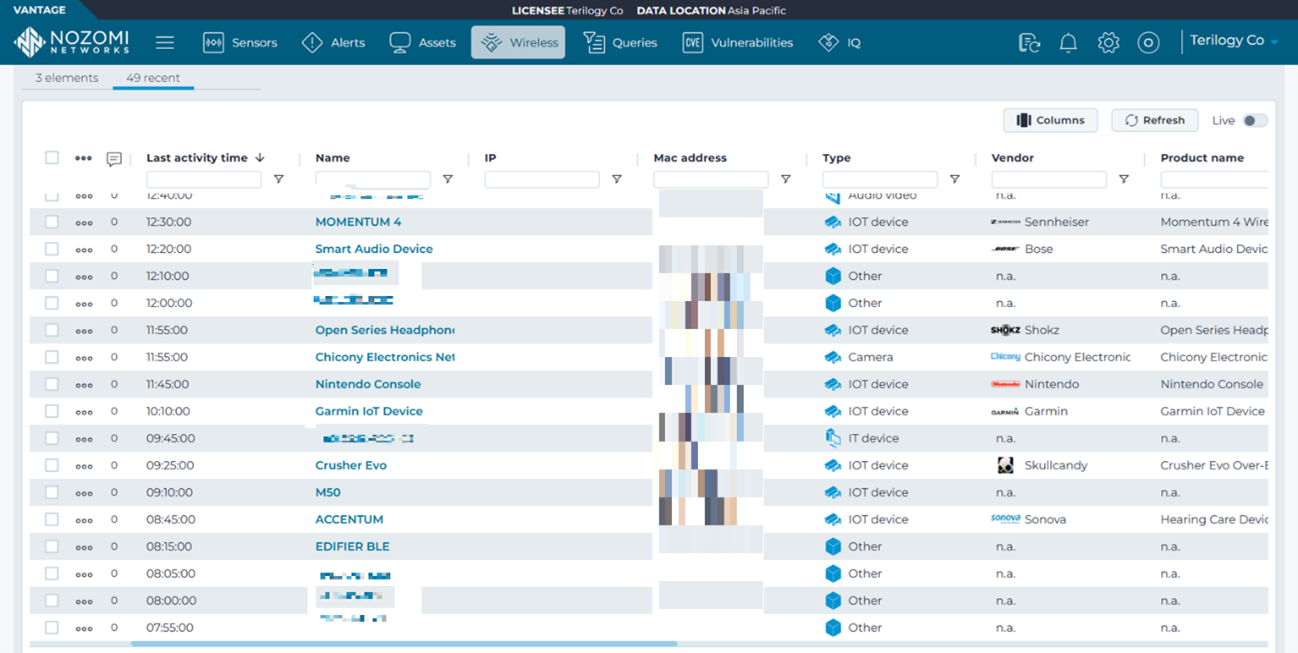Open the EDIFIER BLE device link
This screenshot has height=653, width=1298.
pyautogui.click(x=352, y=546)
